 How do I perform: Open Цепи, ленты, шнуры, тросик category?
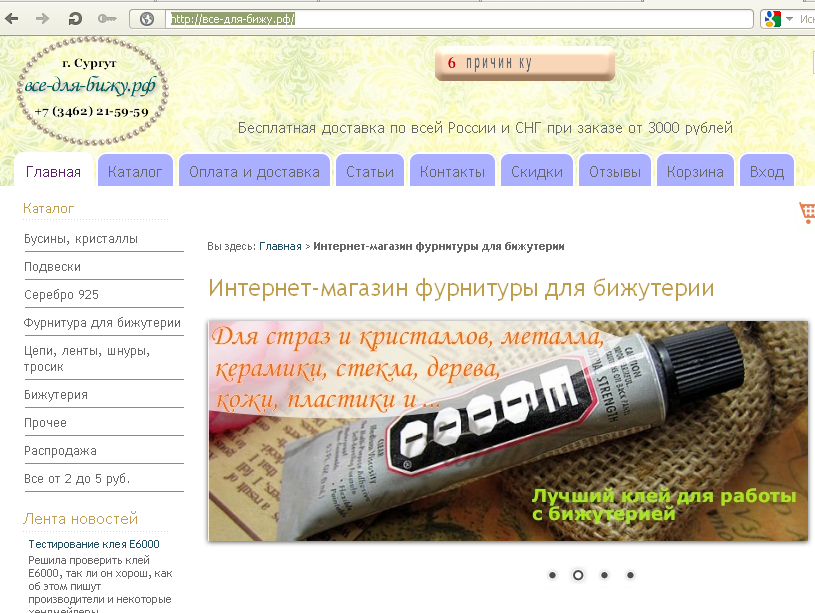coord(87,359)
